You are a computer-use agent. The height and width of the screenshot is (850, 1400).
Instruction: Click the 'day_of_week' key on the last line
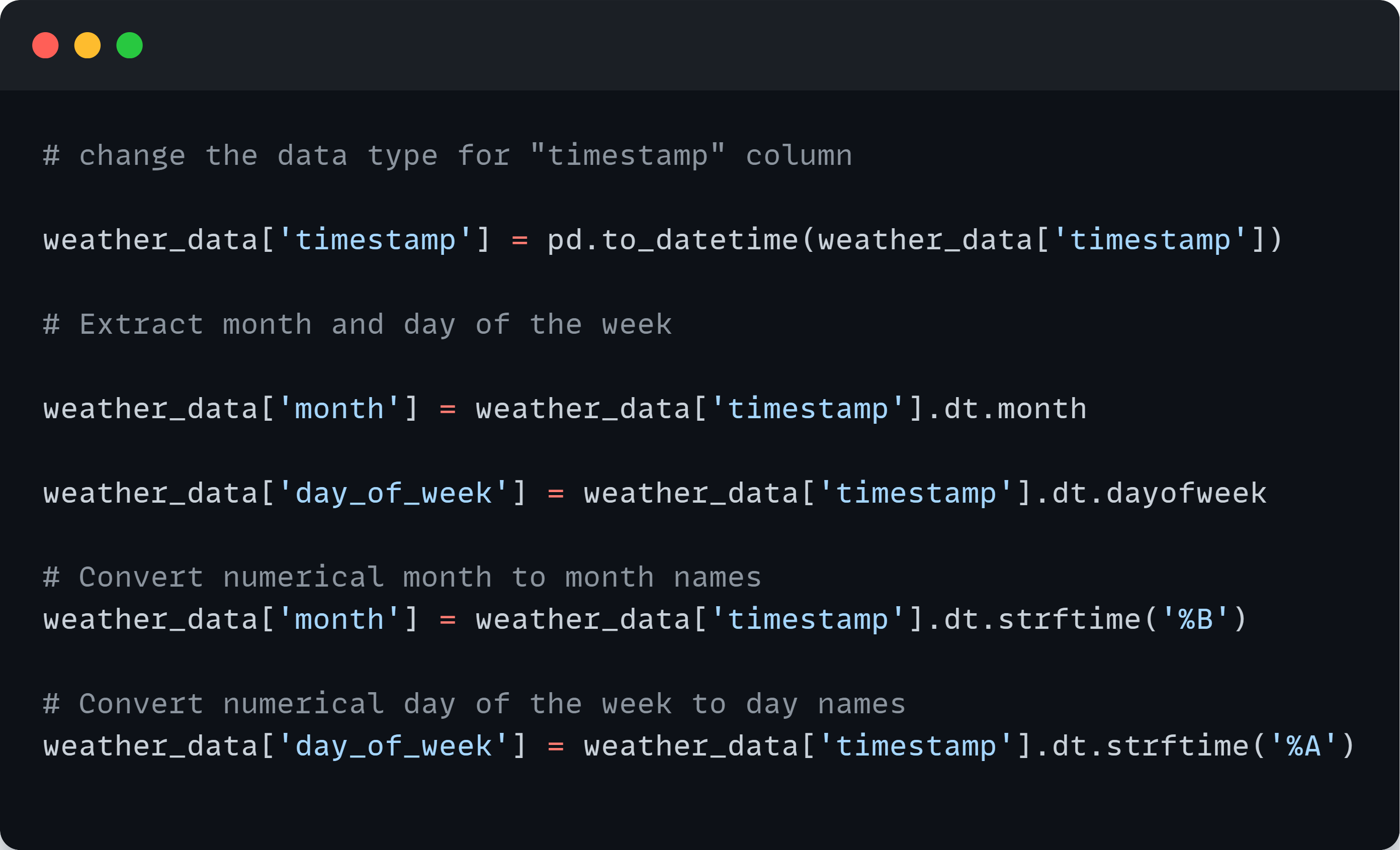(393, 745)
